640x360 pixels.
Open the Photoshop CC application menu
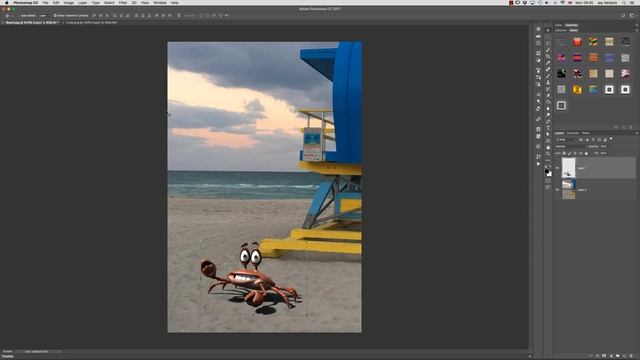pos(25,2)
